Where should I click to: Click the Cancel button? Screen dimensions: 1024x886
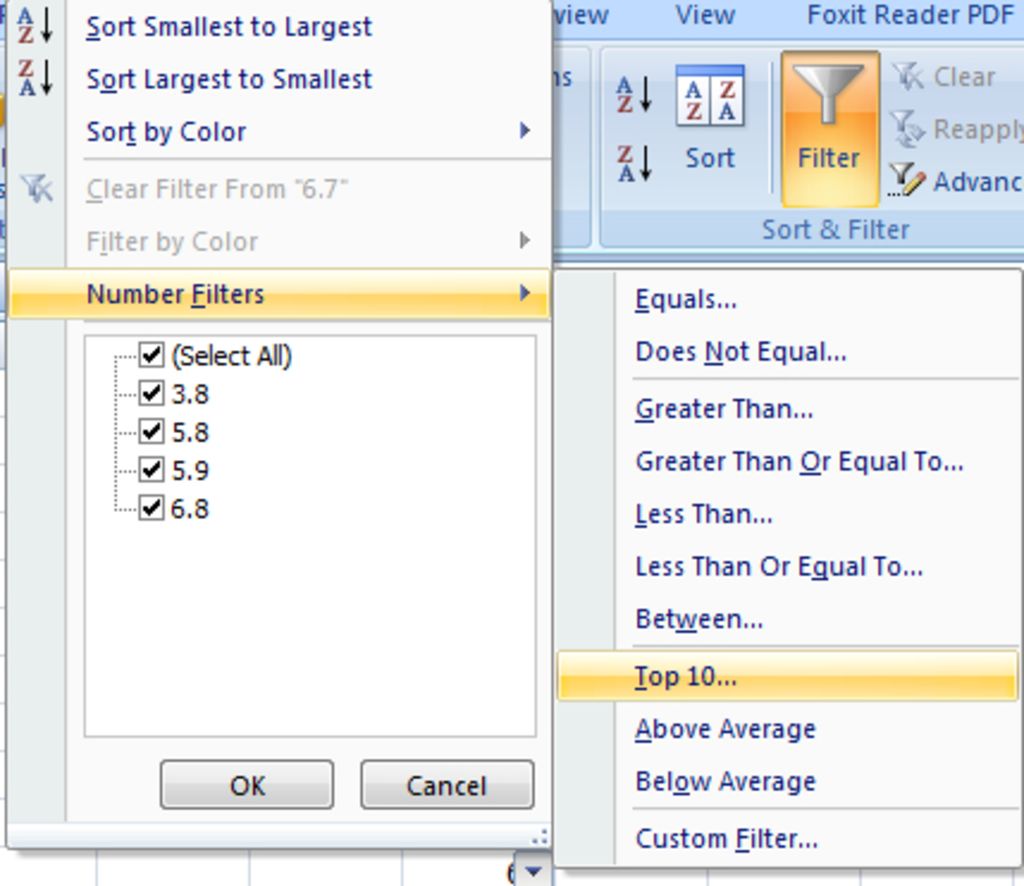[x=447, y=785]
